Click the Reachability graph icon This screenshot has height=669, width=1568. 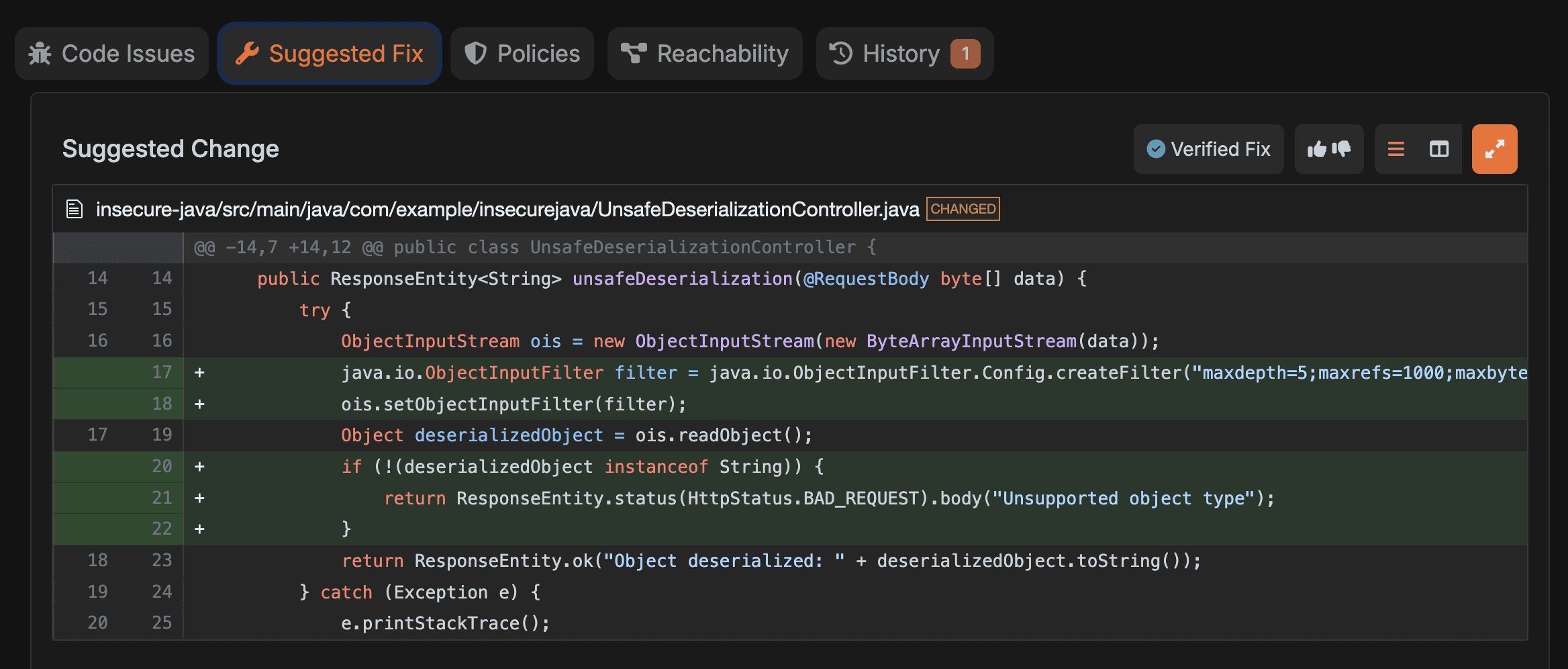click(633, 54)
